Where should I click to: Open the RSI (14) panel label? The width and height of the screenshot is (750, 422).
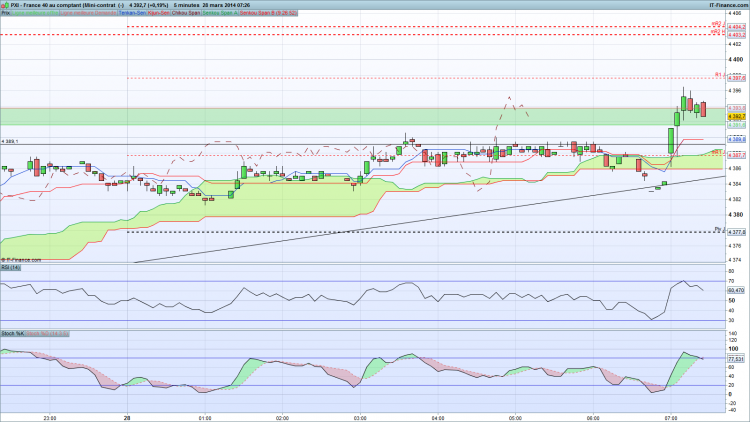pyautogui.click(x=11, y=267)
